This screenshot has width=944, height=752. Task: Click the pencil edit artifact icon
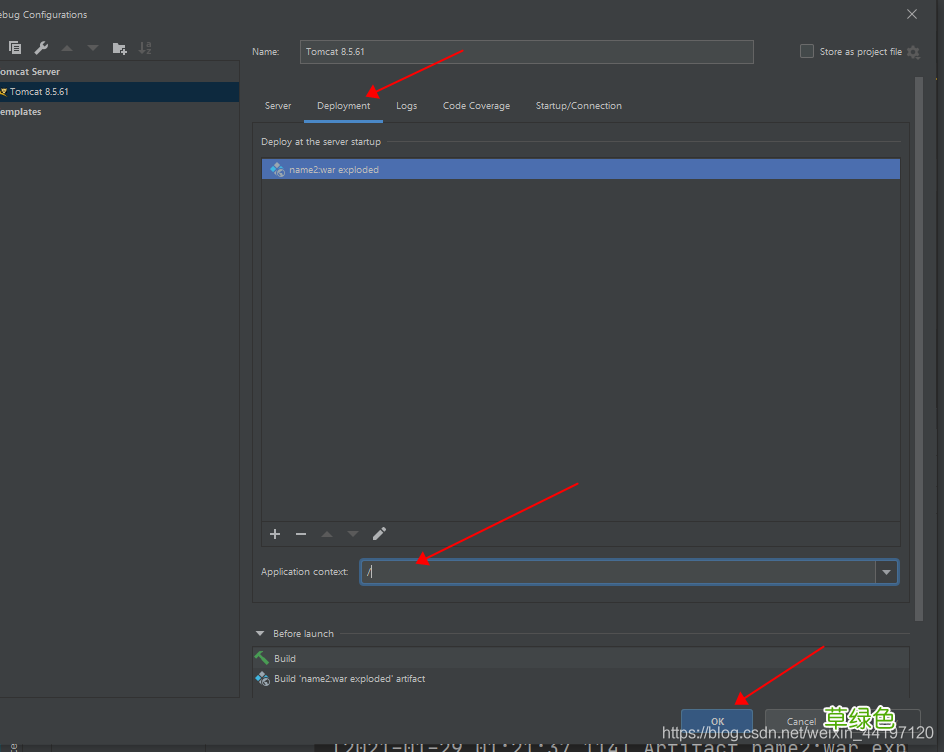[x=379, y=534]
